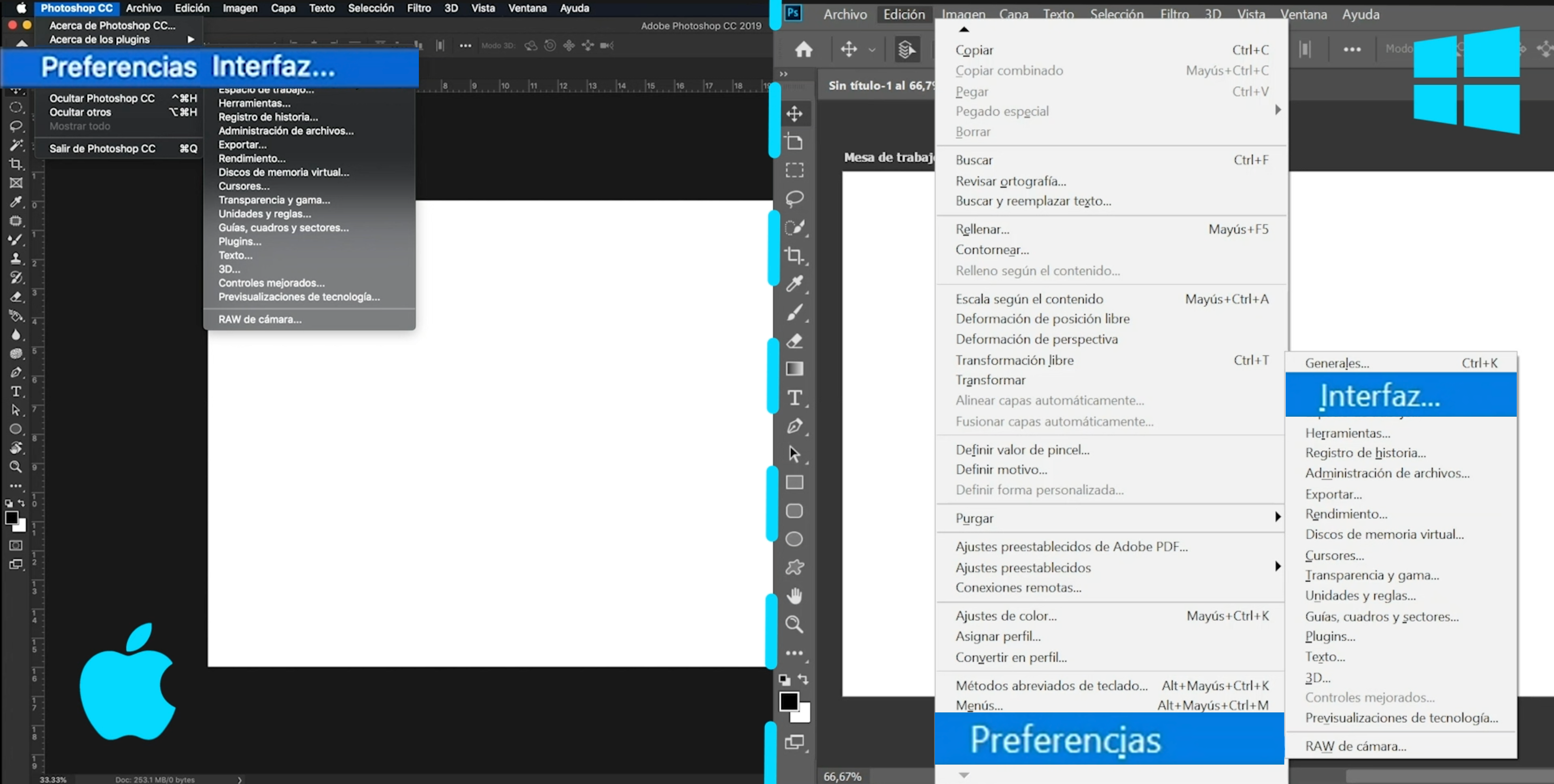Open the Edit Toolbar dots in Windows toolbar

[794, 653]
